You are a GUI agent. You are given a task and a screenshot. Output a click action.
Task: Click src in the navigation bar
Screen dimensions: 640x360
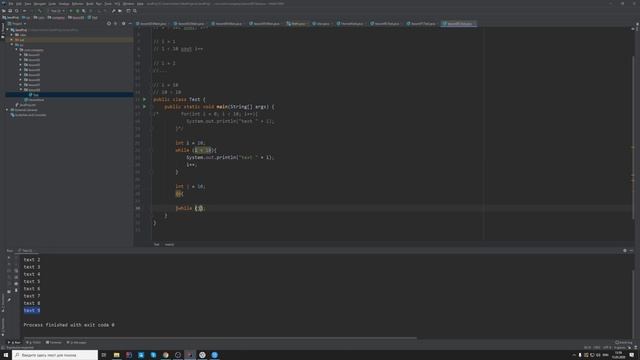click(26, 18)
